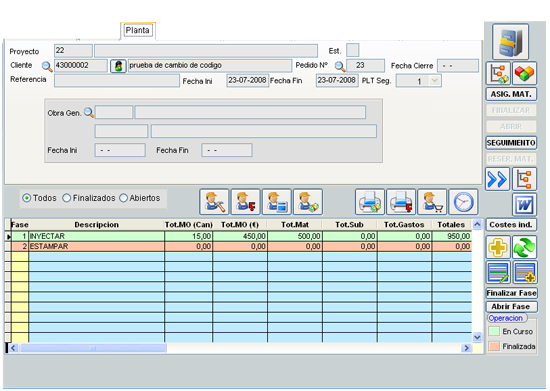Click the top Fecha Ini field 23-07-2008

coord(248,80)
